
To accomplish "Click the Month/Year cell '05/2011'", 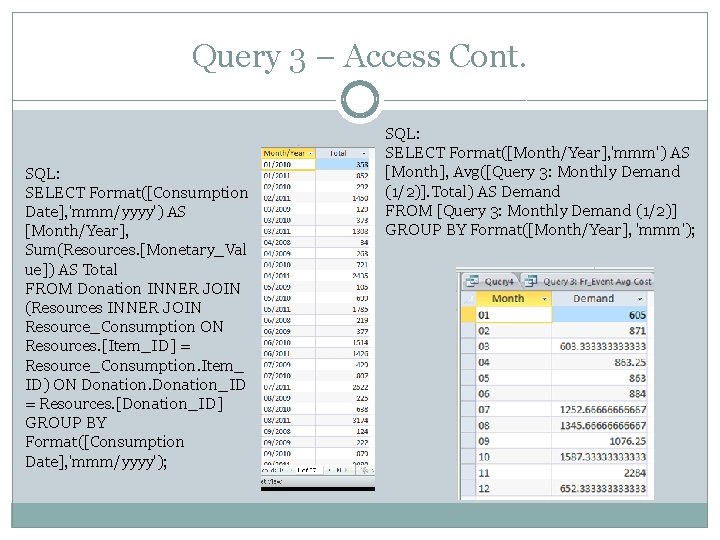I will [288, 309].
